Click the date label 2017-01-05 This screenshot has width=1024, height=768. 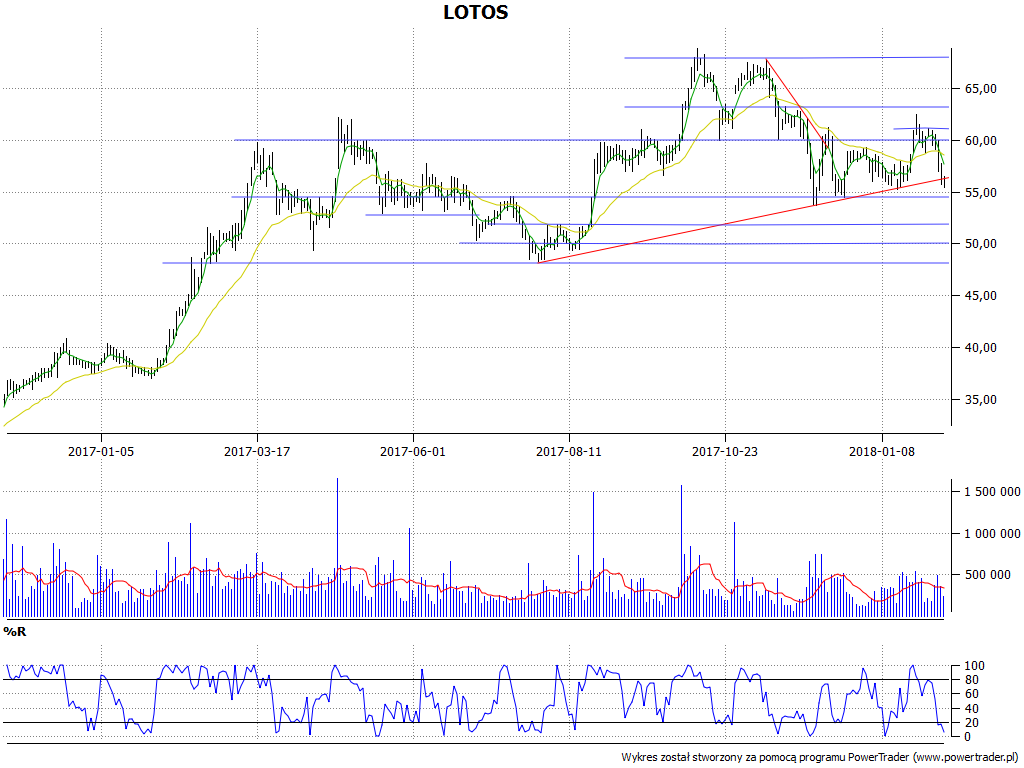pyautogui.click(x=101, y=451)
